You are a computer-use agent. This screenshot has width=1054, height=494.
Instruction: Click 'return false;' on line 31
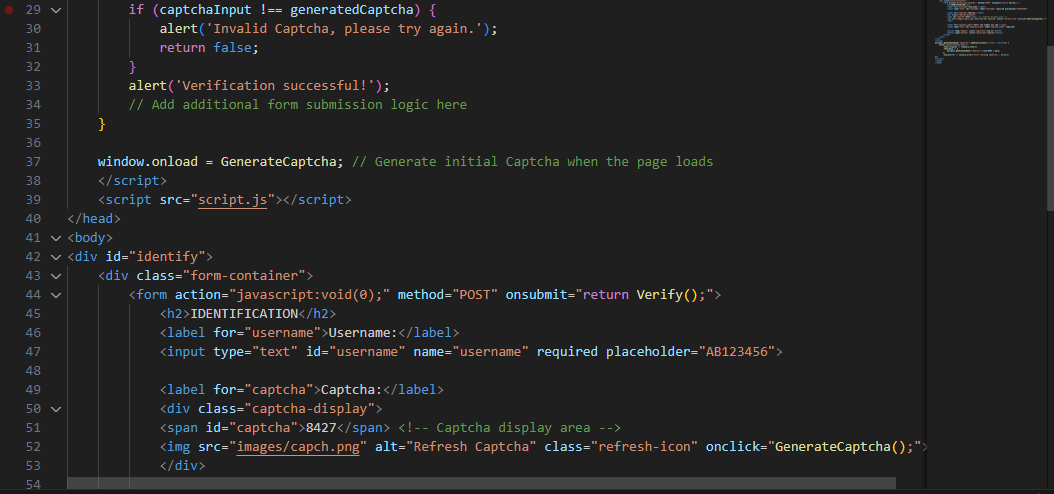coord(209,48)
